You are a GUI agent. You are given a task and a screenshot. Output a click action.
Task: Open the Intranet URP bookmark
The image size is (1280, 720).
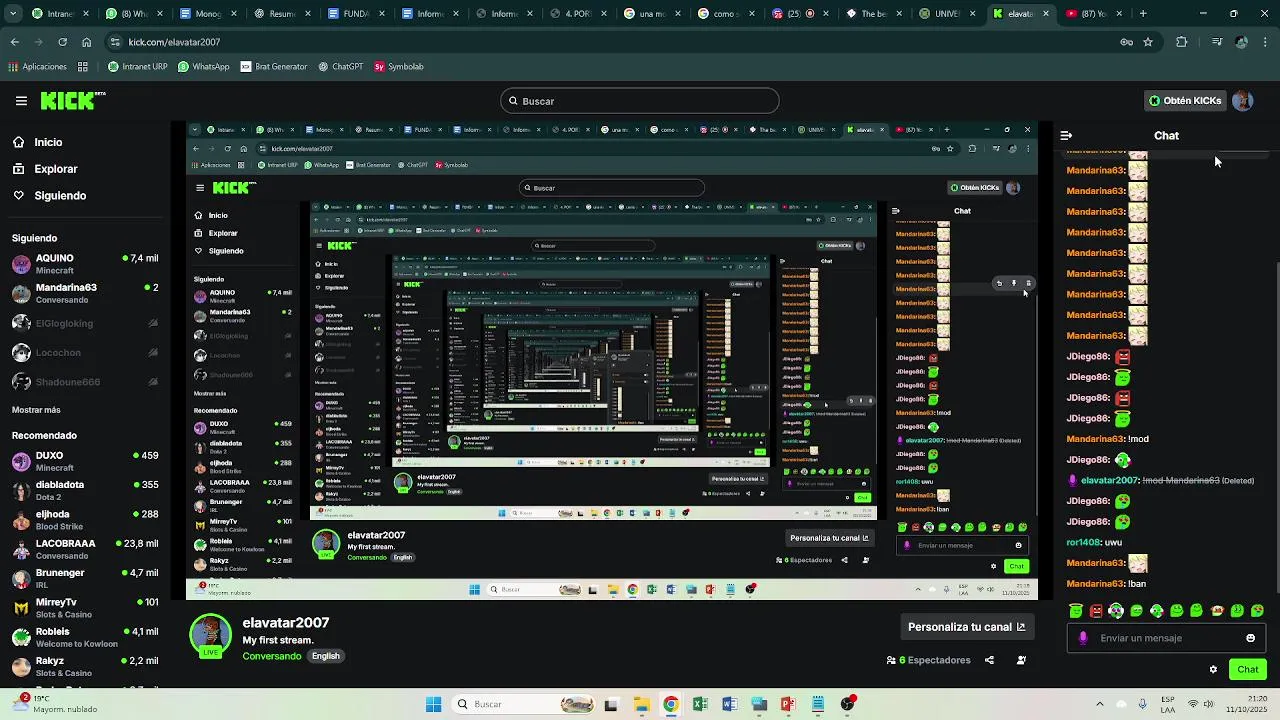point(137,67)
